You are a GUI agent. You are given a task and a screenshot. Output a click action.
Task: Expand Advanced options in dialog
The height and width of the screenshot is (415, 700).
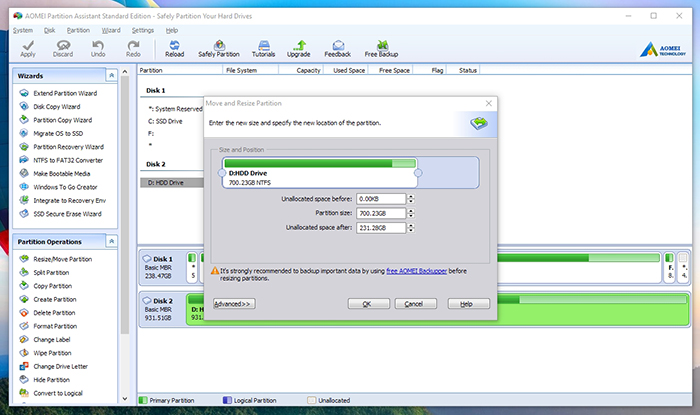(234, 304)
